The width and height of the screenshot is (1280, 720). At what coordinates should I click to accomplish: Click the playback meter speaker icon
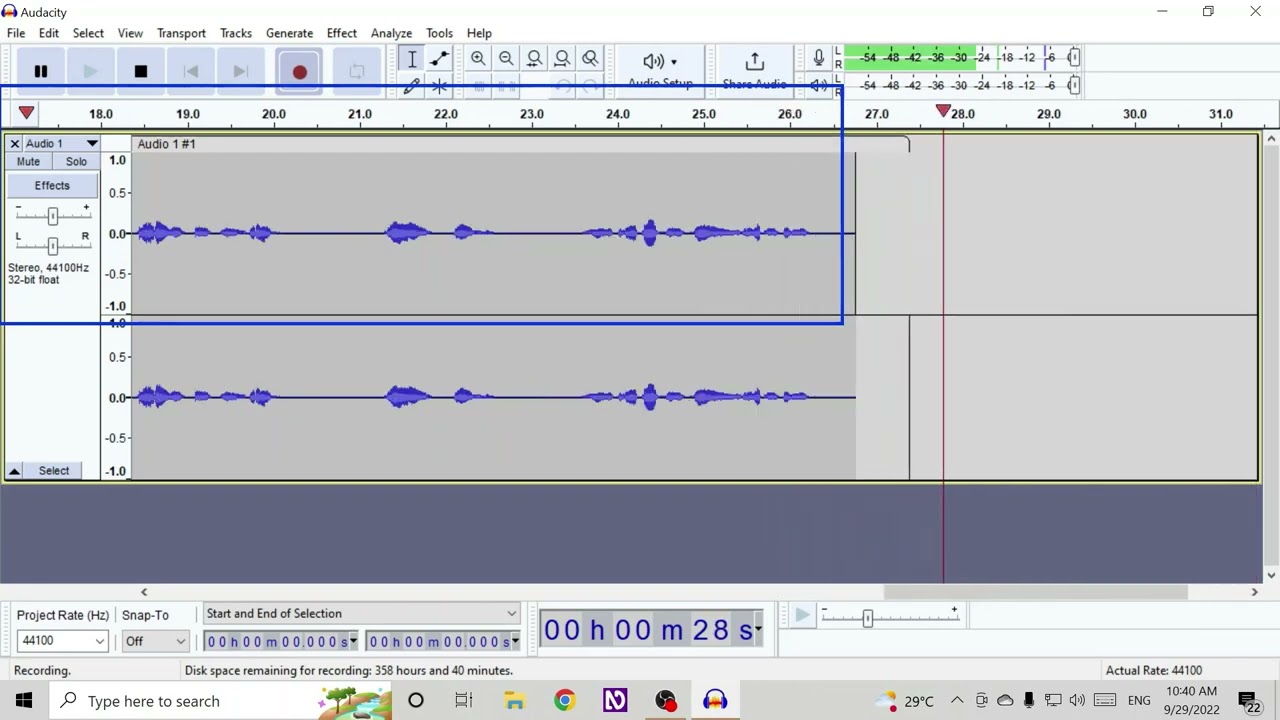(818, 86)
